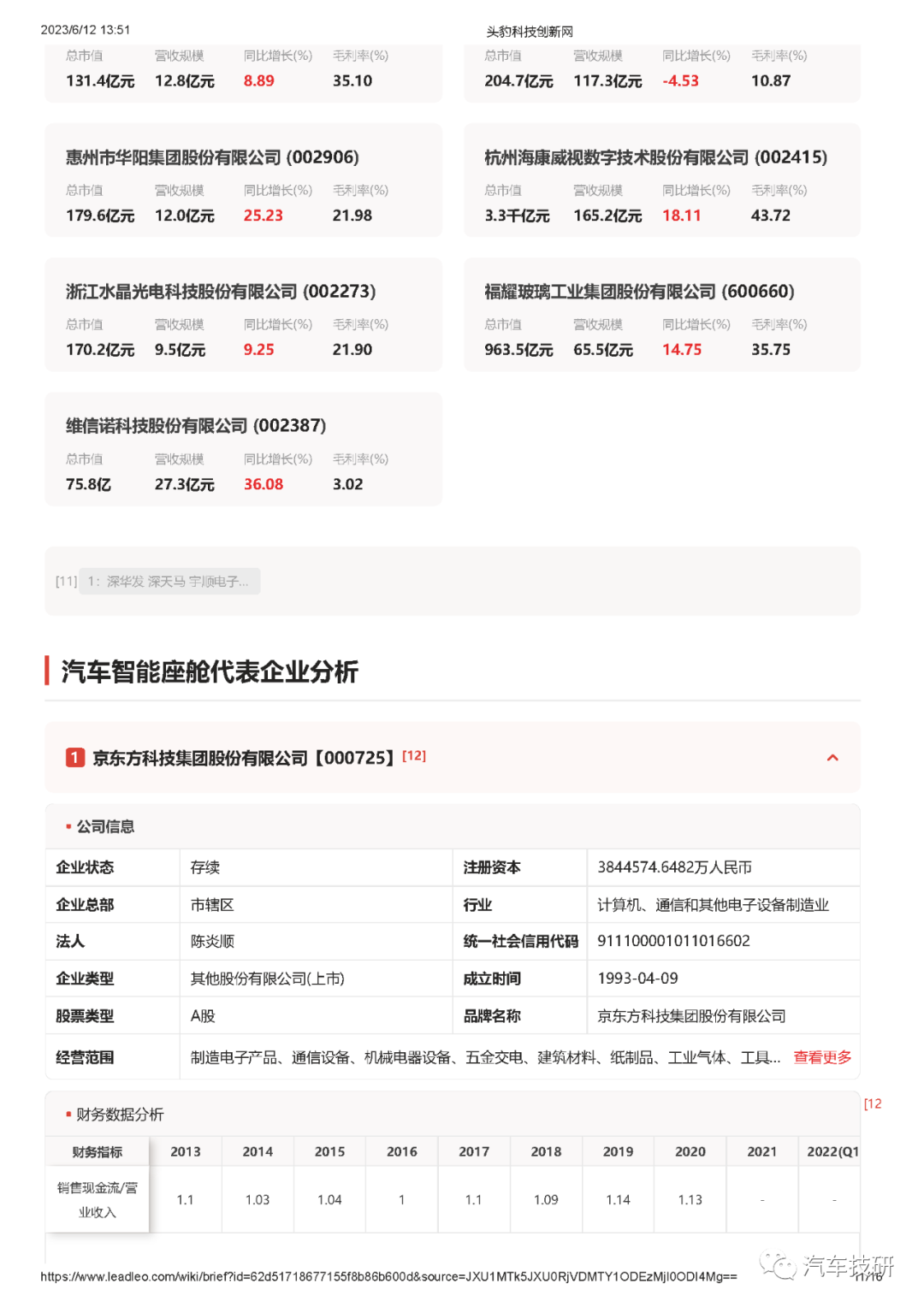
Task: Click the founding date 1993-04-09
Action: pos(637,979)
